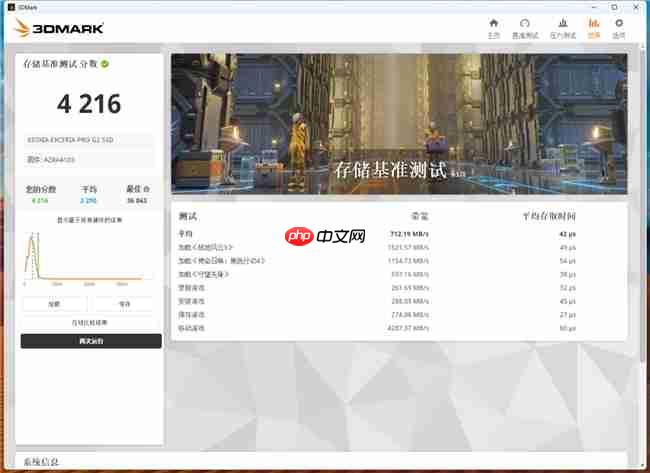Viewport: 650px width, 473px height.
Task: Click the 存储基准测试 title on banner
Action: coord(391,170)
